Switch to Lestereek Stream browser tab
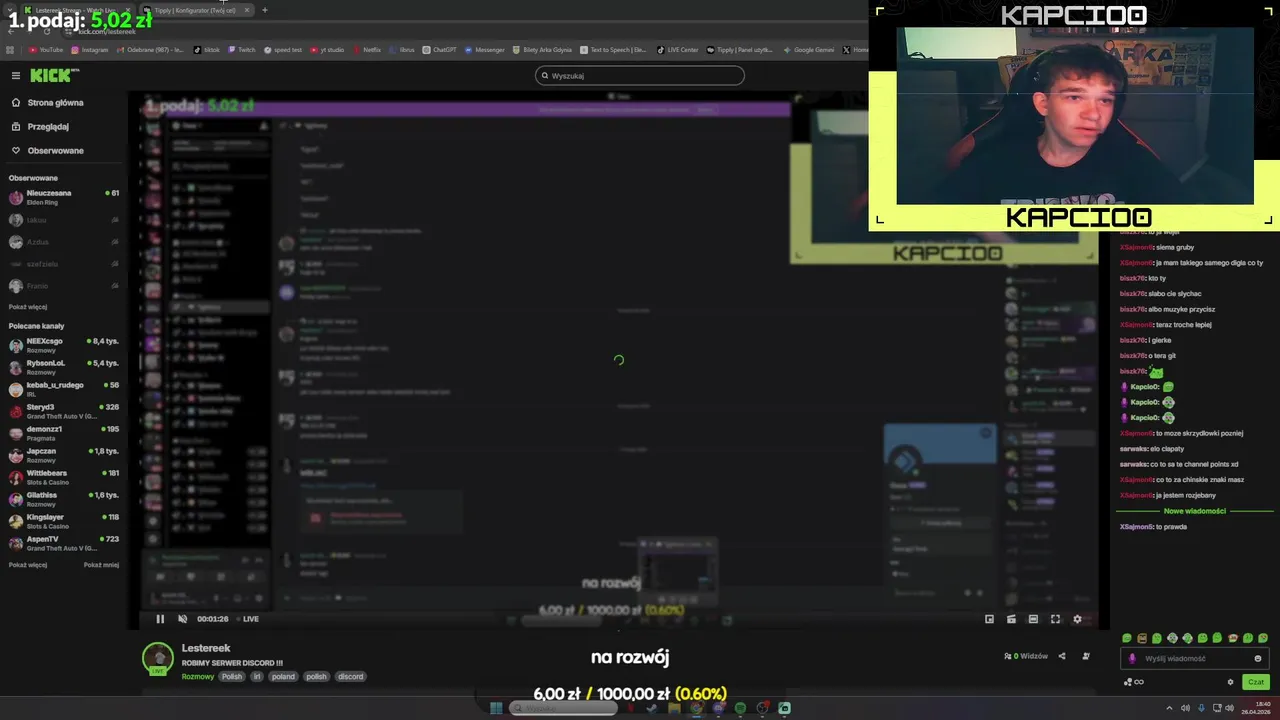 pos(76,10)
